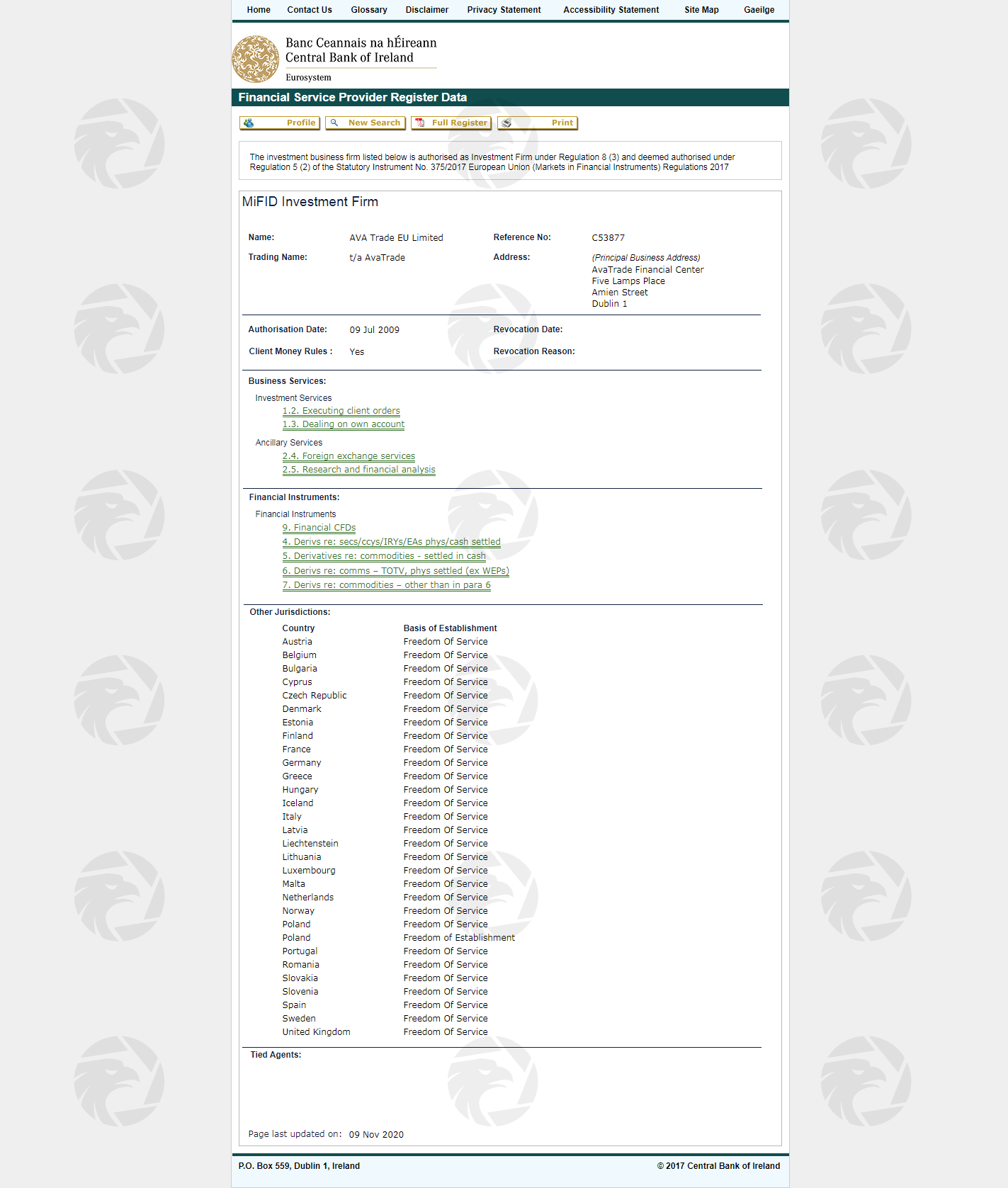The height and width of the screenshot is (1188, 1008).
Task: Open '6. Derivs re: comms – TOTV' link
Action: pyautogui.click(x=396, y=571)
